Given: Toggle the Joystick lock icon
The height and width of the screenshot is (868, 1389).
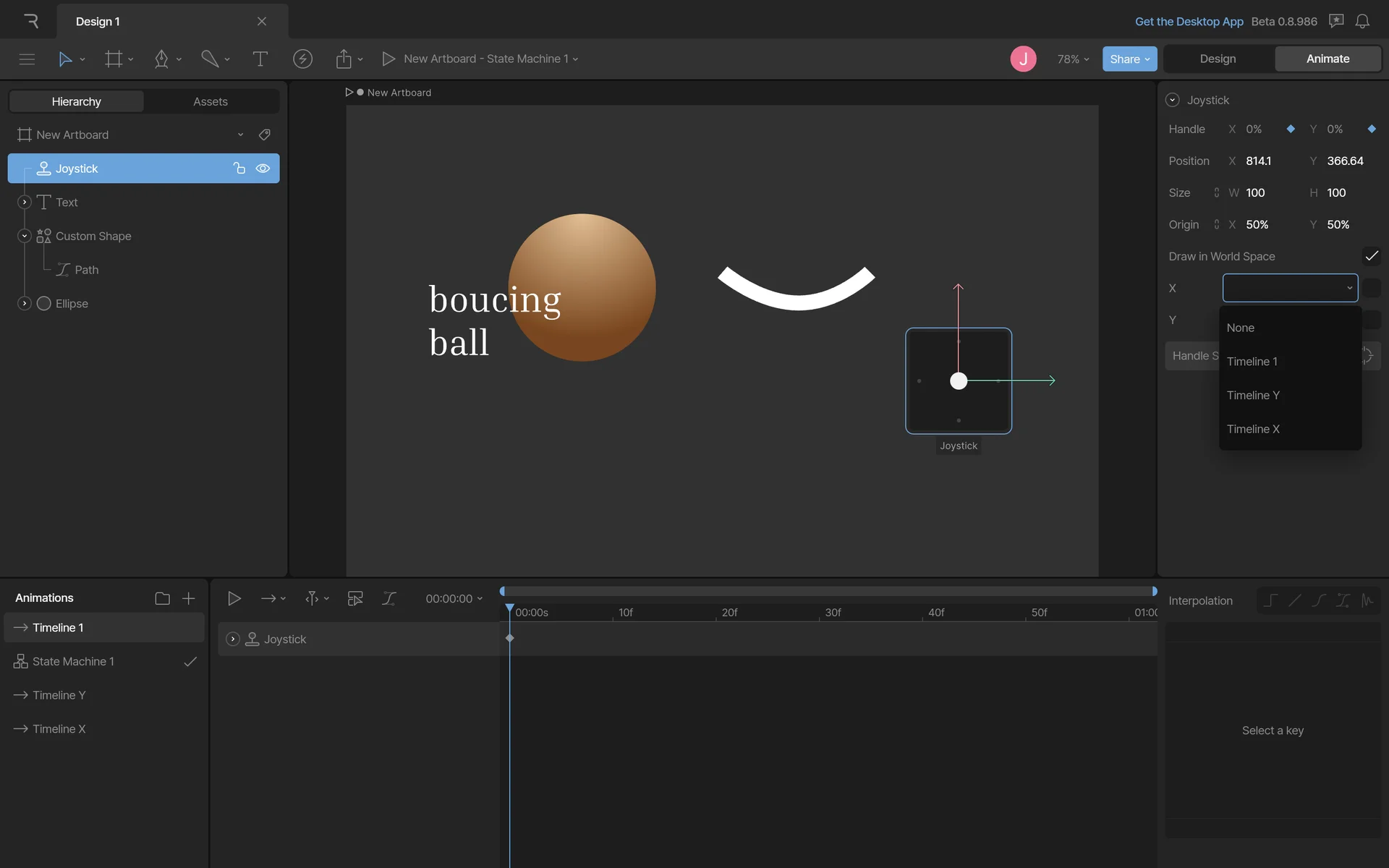Looking at the screenshot, I should tap(239, 169).
